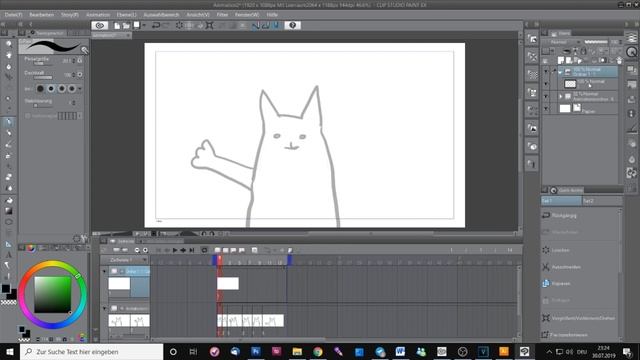The width and height of the screenshot is (640, 360).
Task: Click the Redo arrow in command bar
Action: tap(166, 25)
